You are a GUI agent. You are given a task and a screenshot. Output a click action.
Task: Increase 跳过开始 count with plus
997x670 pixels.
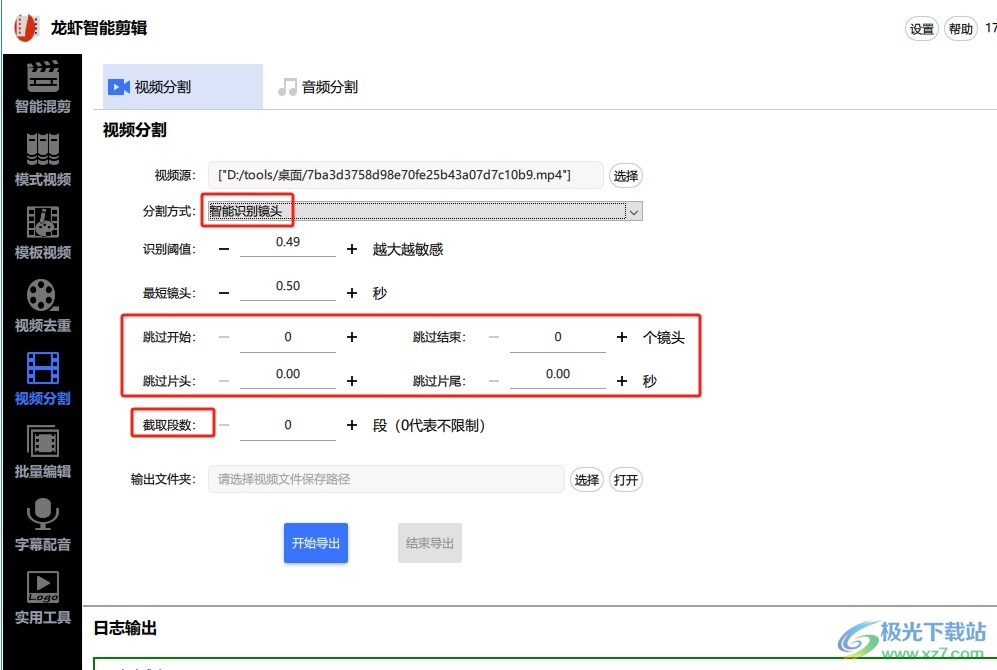click(x=352, y=337)
